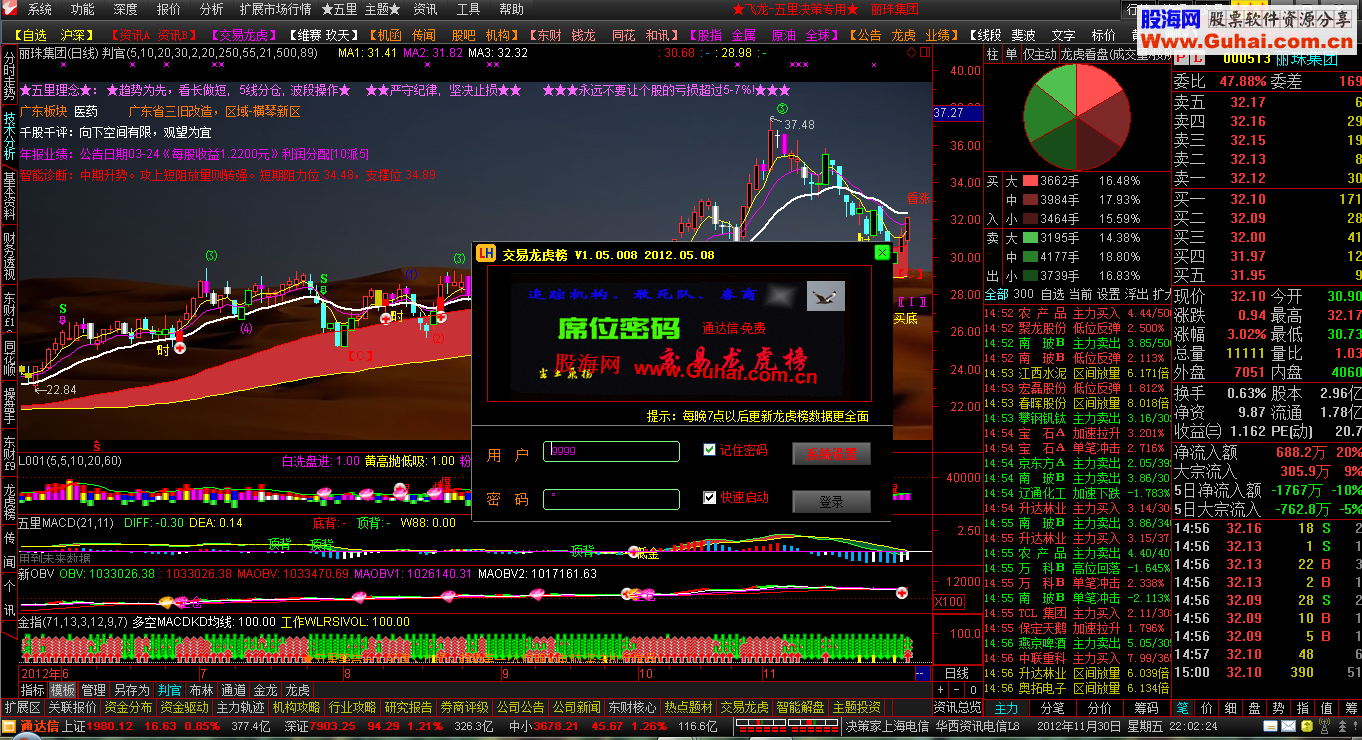Open the 研究报告 bottom tab
Screen dimensions: 1362x740
[x=408, y=707]
